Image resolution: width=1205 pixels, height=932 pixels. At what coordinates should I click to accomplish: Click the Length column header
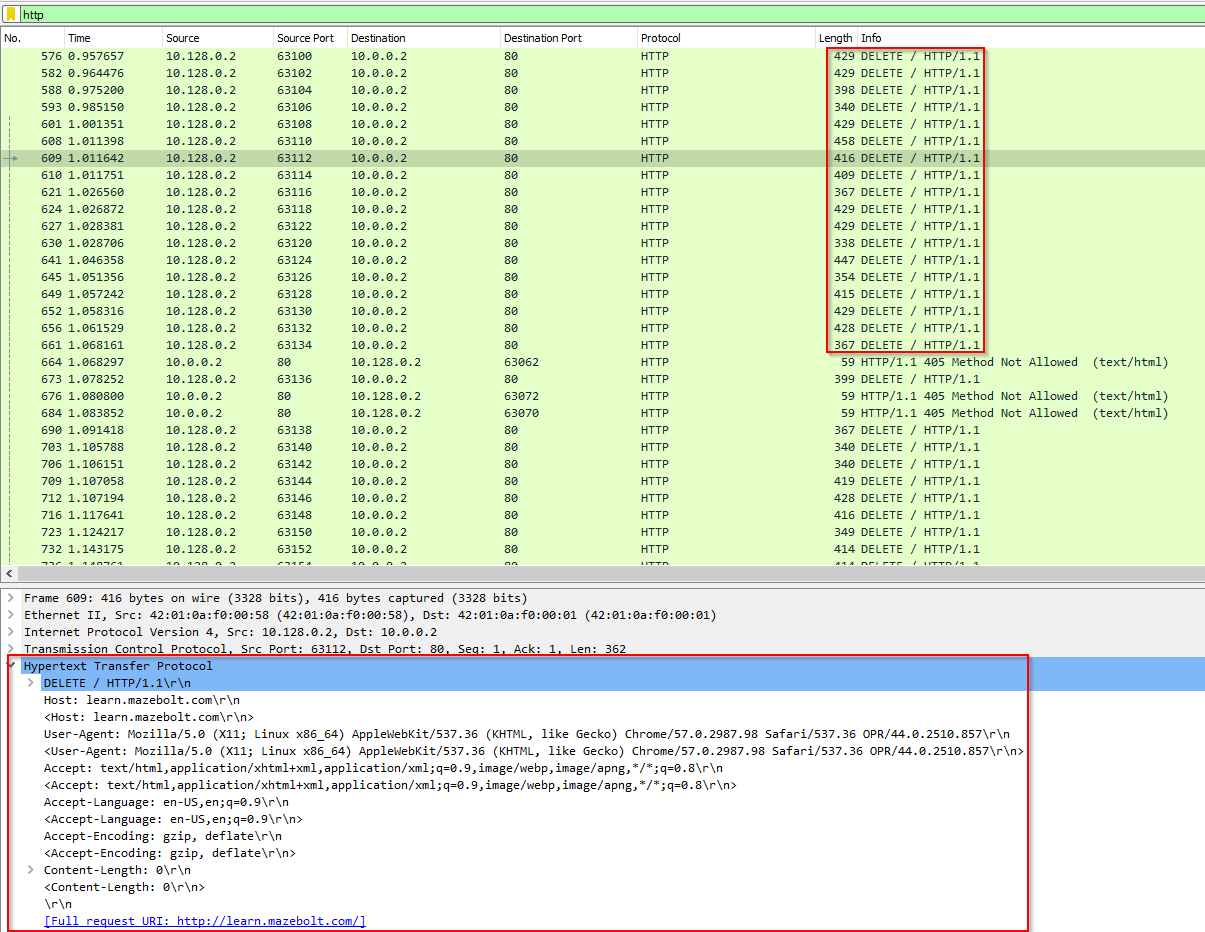click(834, 37)
